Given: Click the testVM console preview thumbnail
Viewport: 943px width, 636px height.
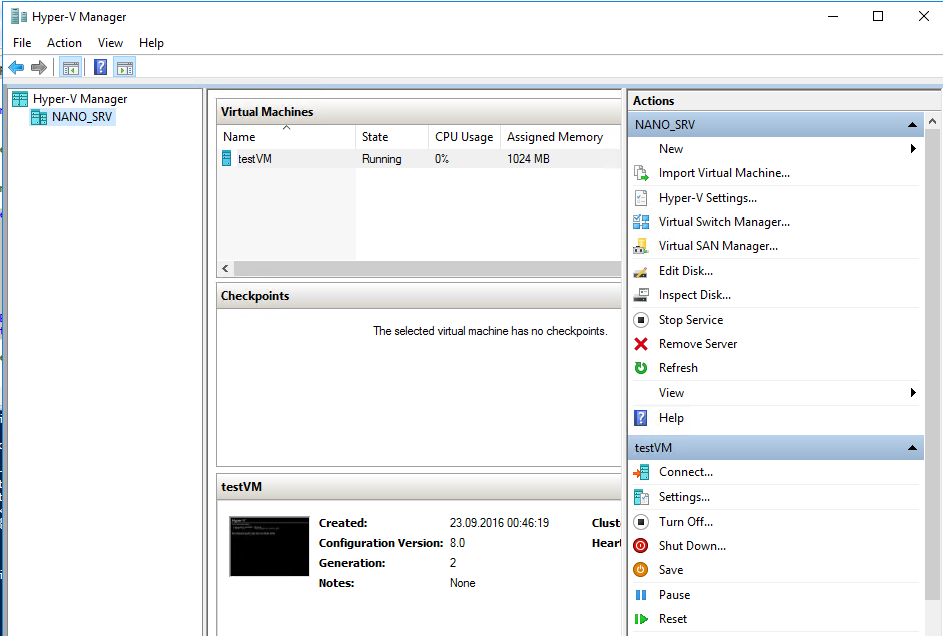Looking at the screenshot, I should 269,546.
